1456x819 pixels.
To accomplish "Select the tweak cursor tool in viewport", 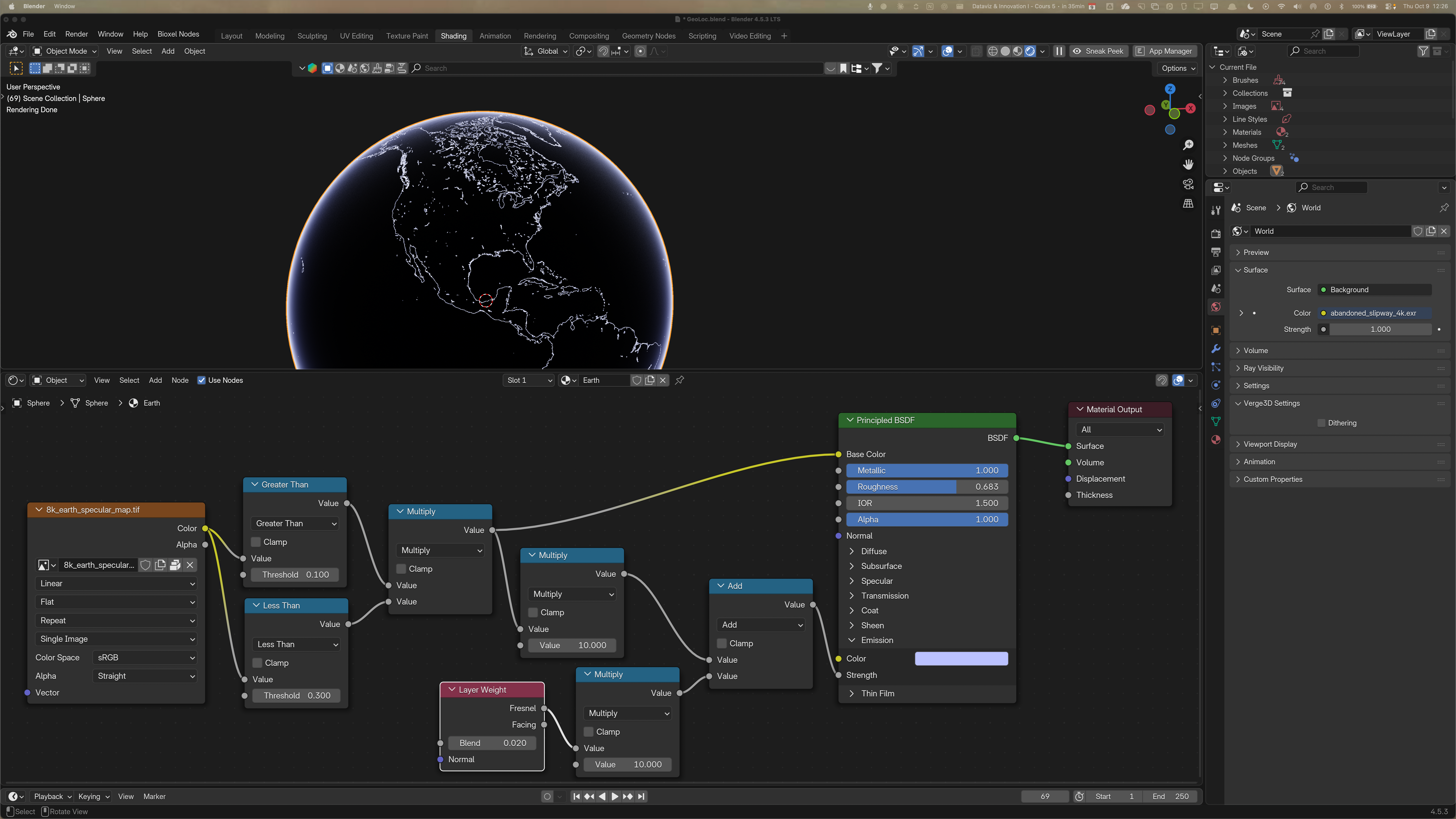I will tap(16, 68).
